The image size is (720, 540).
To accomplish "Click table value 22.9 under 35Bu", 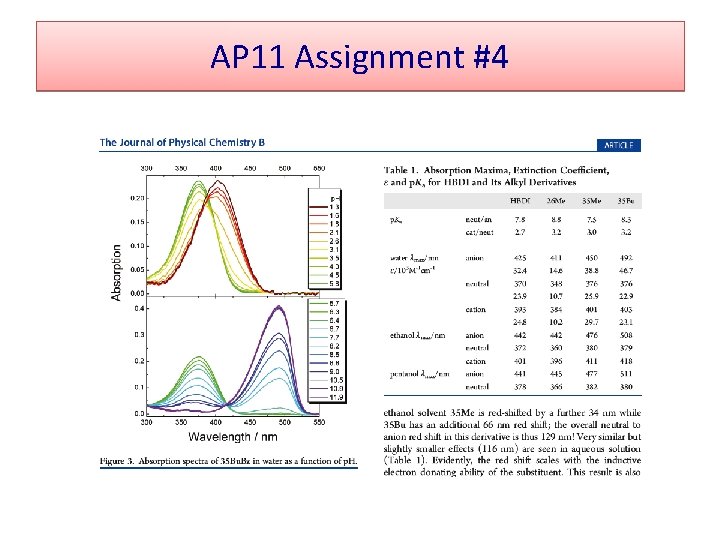I will pos(626,296).
